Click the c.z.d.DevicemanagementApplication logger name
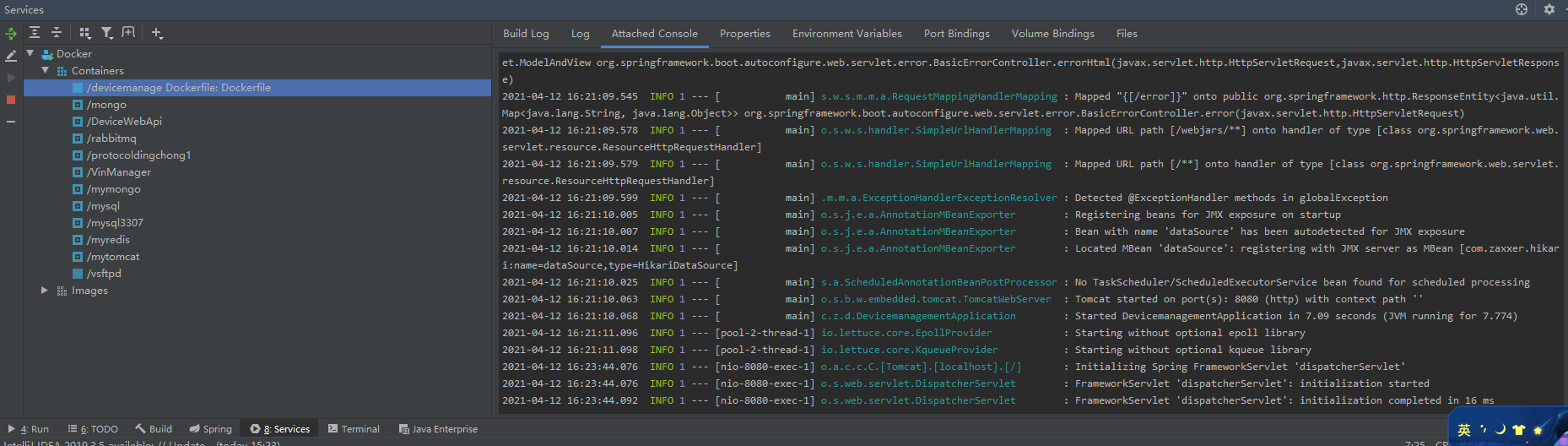This screenshot has height=446, width=1568. point(918,316)
